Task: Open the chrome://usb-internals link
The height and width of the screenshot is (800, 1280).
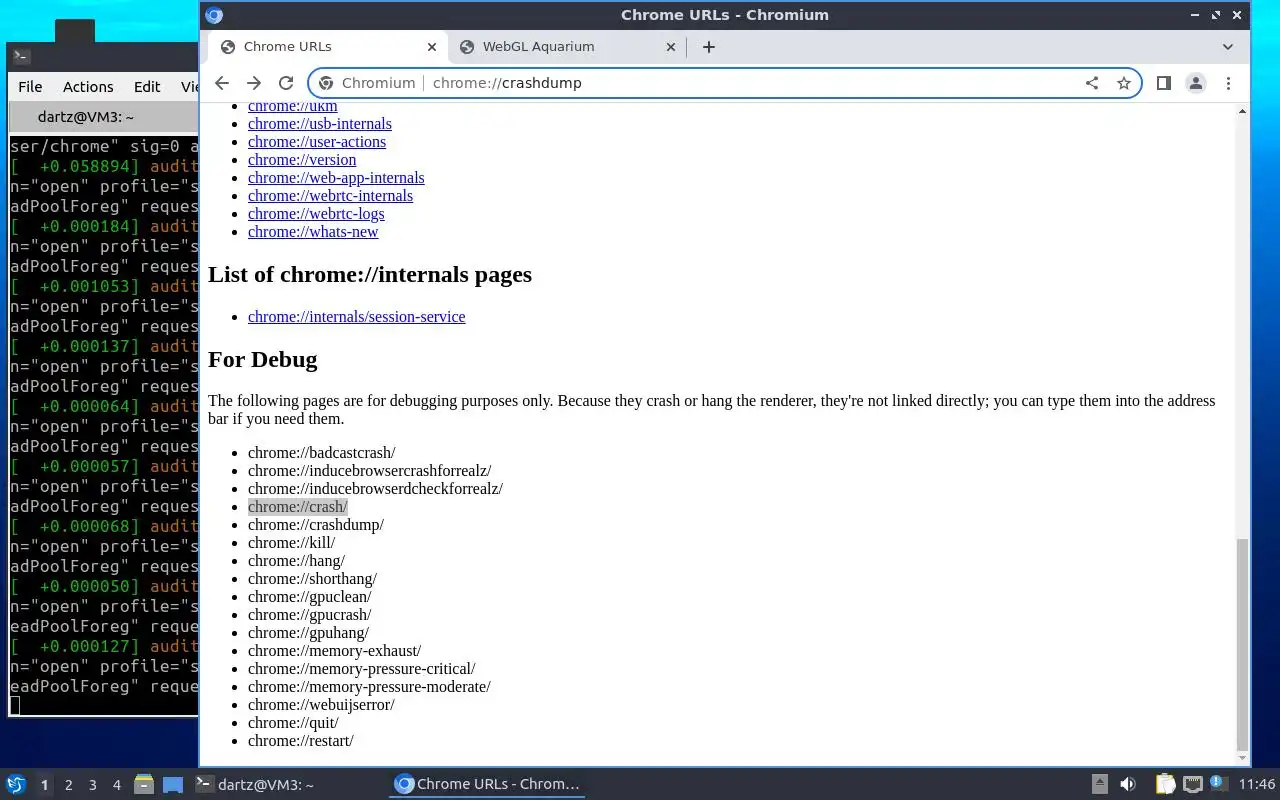Action: 320,124
